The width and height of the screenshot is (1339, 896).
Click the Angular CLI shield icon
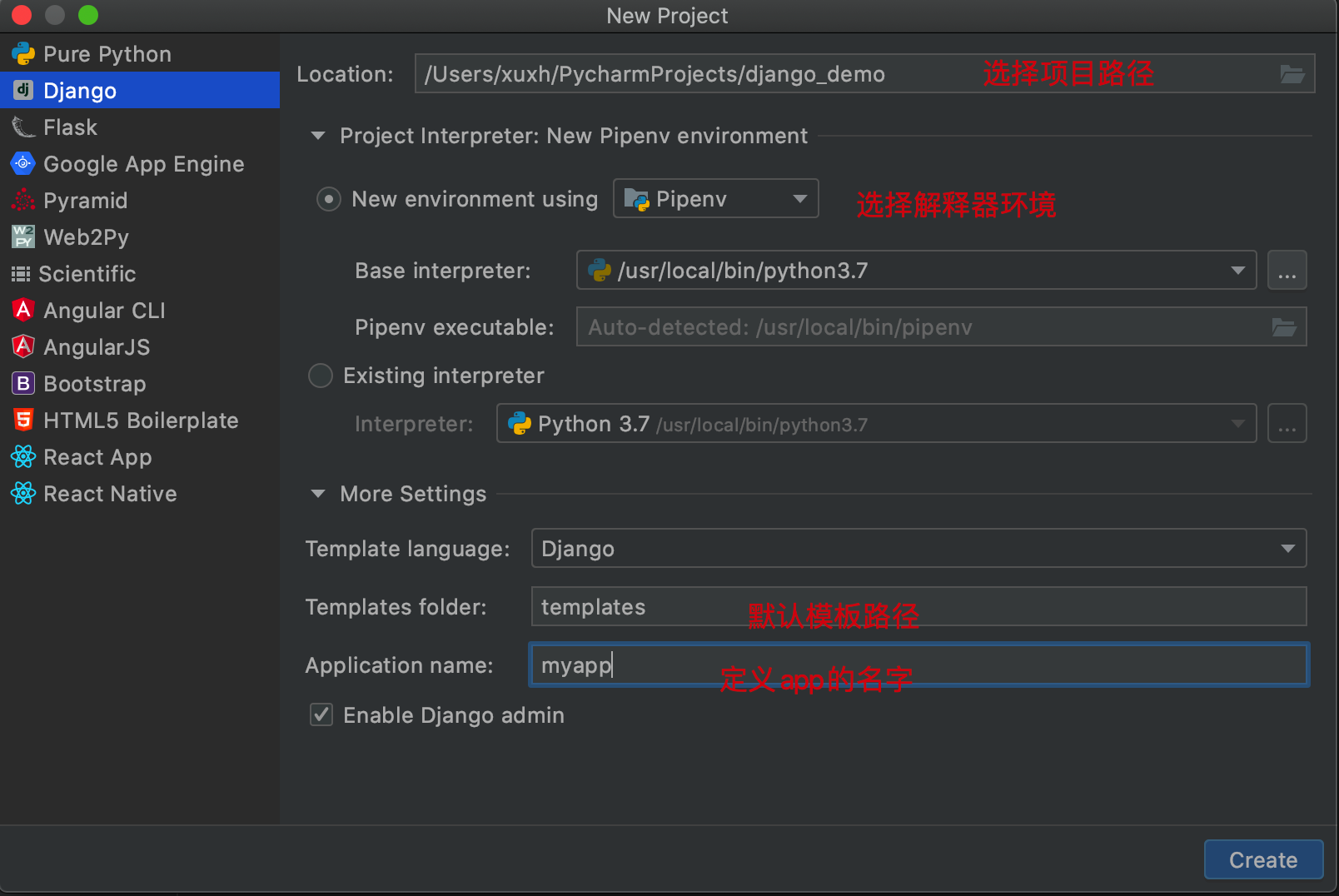pos(23,310)
